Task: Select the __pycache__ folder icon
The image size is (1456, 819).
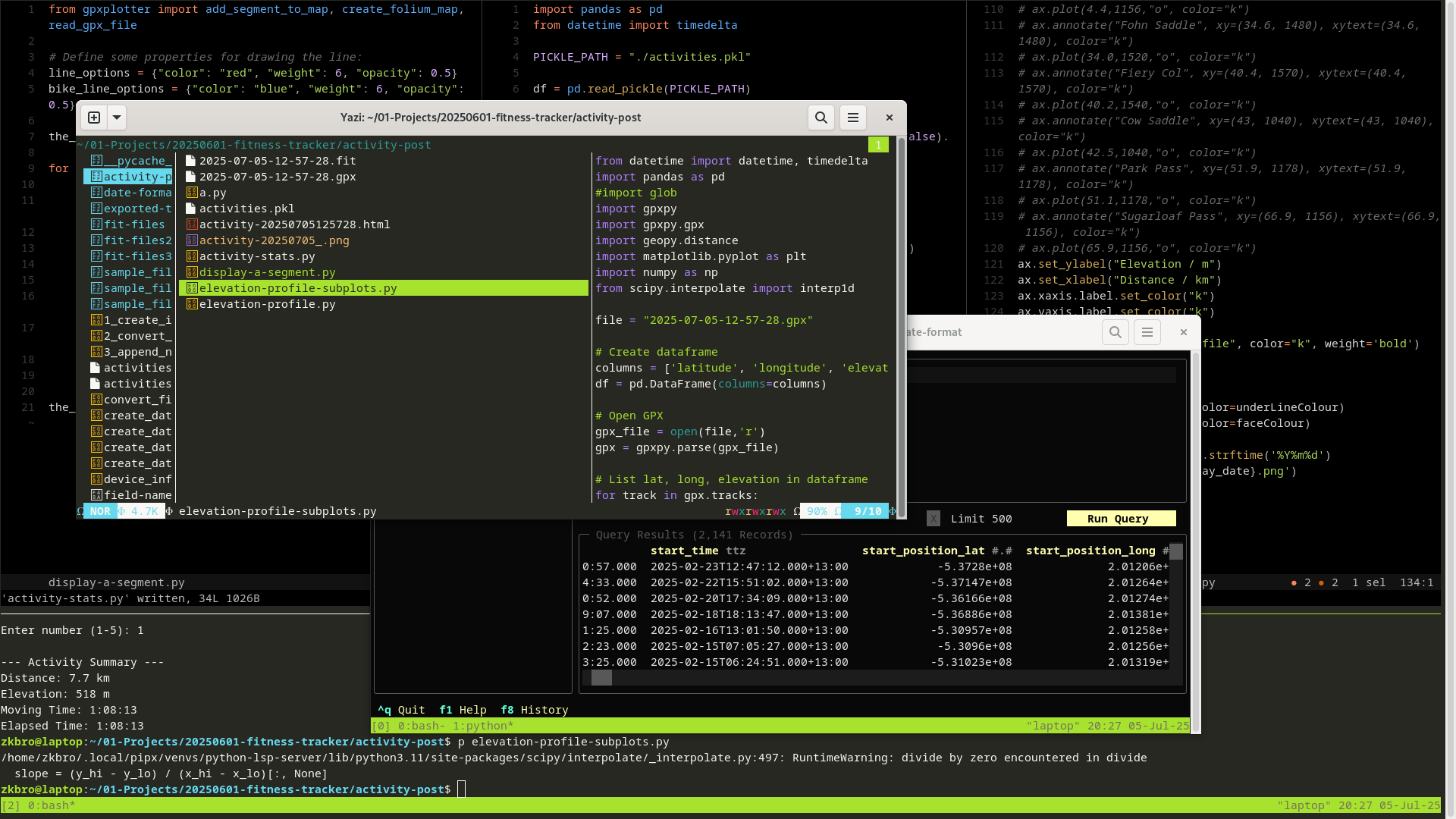Action: (x=96, y=161)
